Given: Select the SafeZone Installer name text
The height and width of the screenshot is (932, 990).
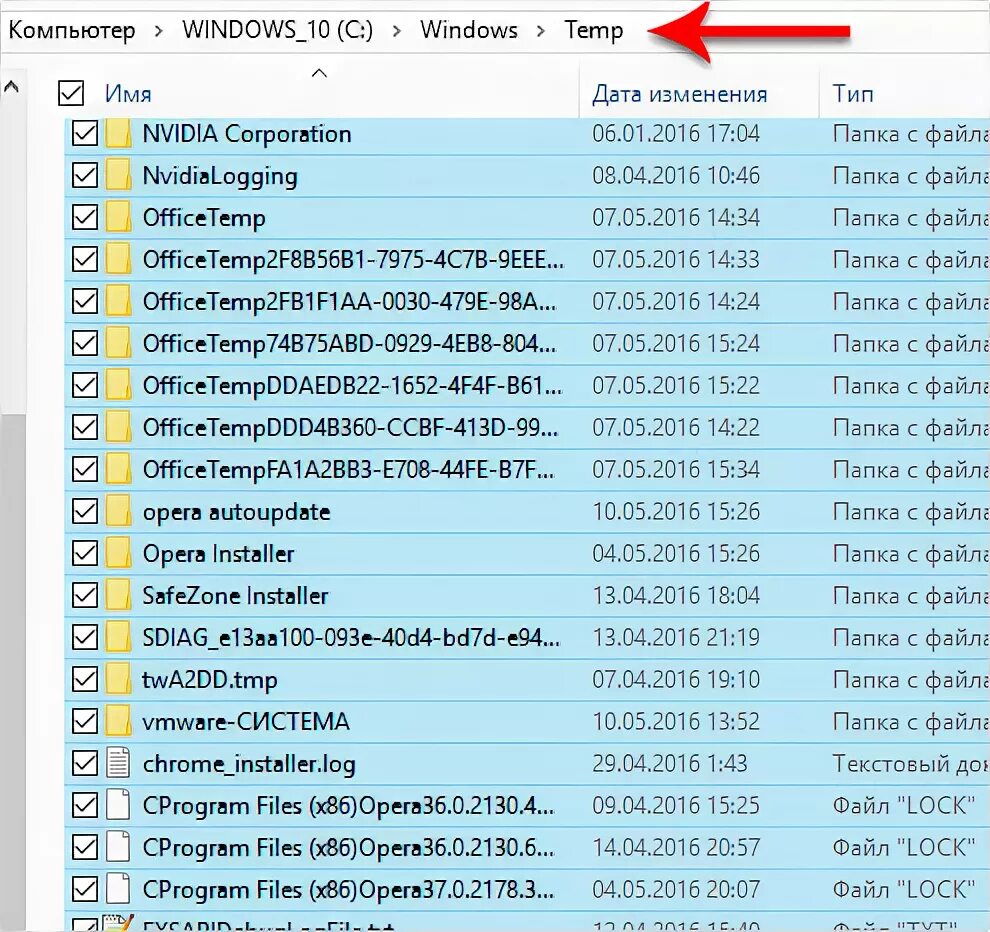Looking at the screenshot, I should 236,595.
